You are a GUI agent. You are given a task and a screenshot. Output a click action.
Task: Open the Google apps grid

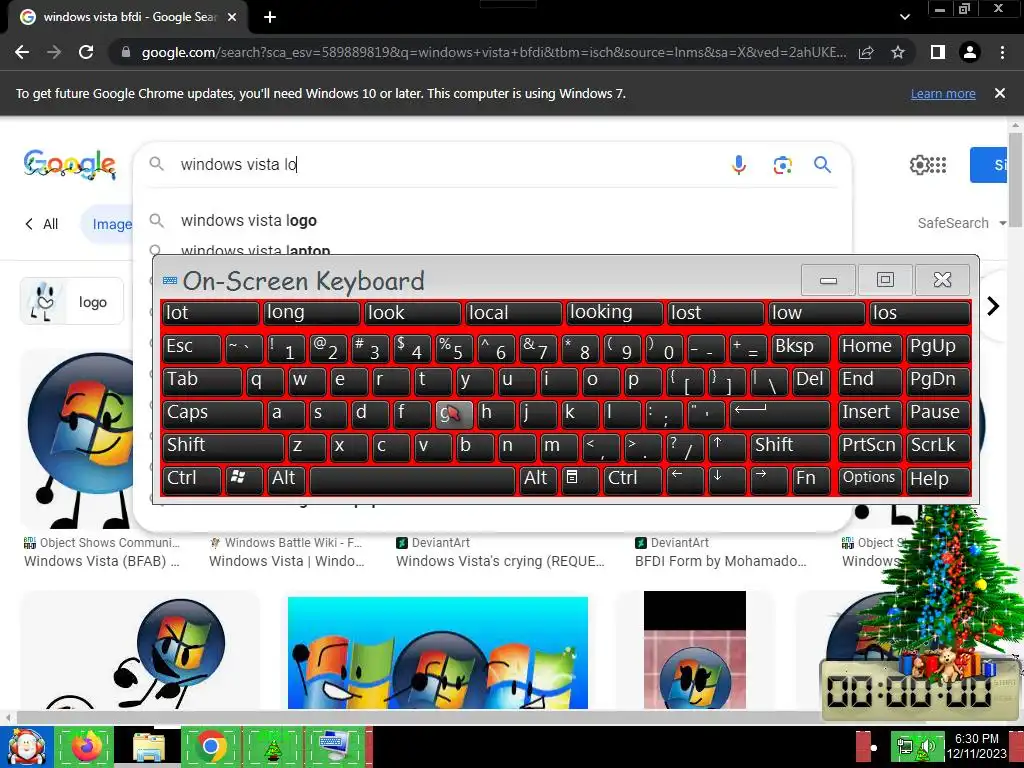[938, 165]
